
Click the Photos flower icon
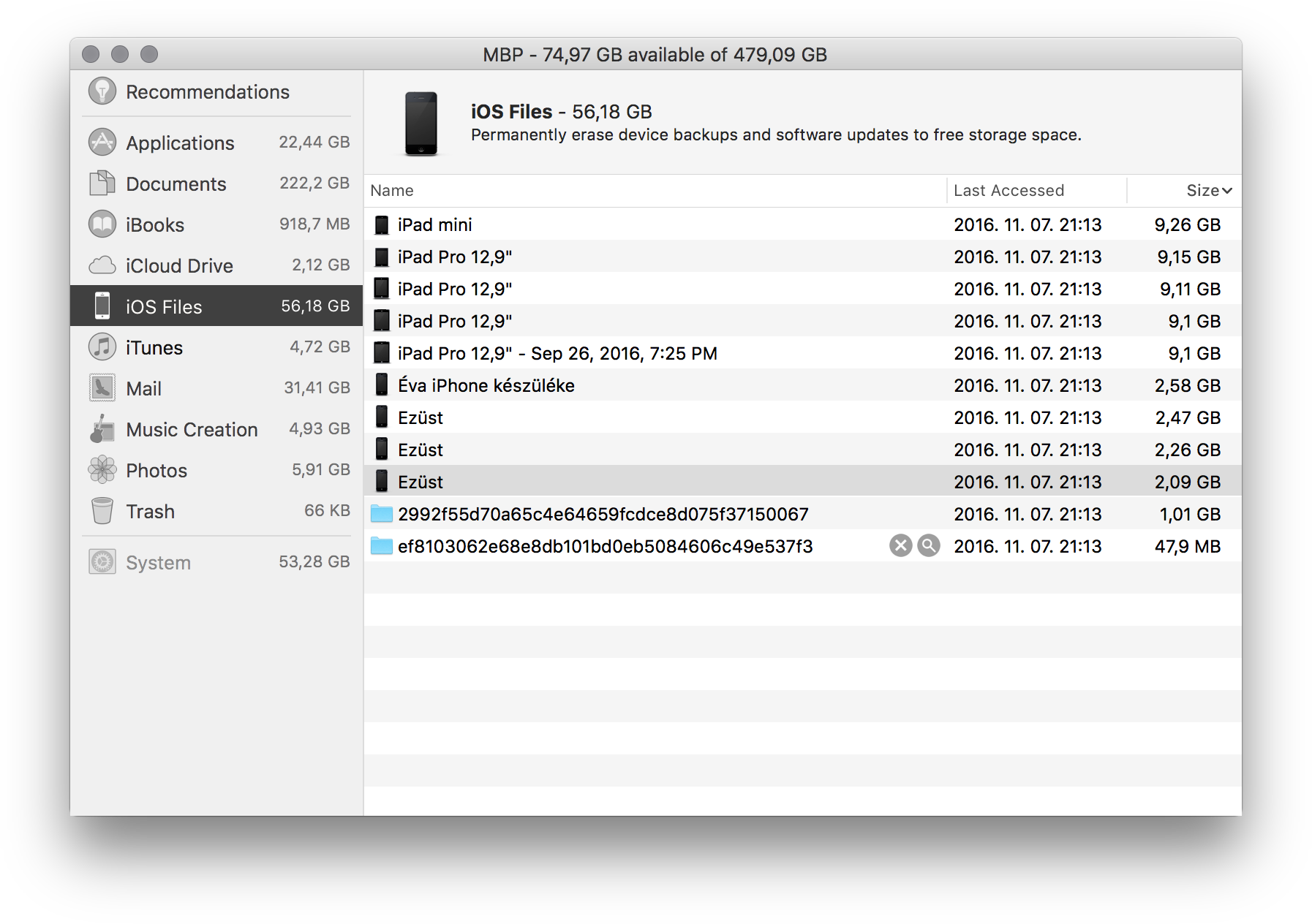tap(102, 469)
